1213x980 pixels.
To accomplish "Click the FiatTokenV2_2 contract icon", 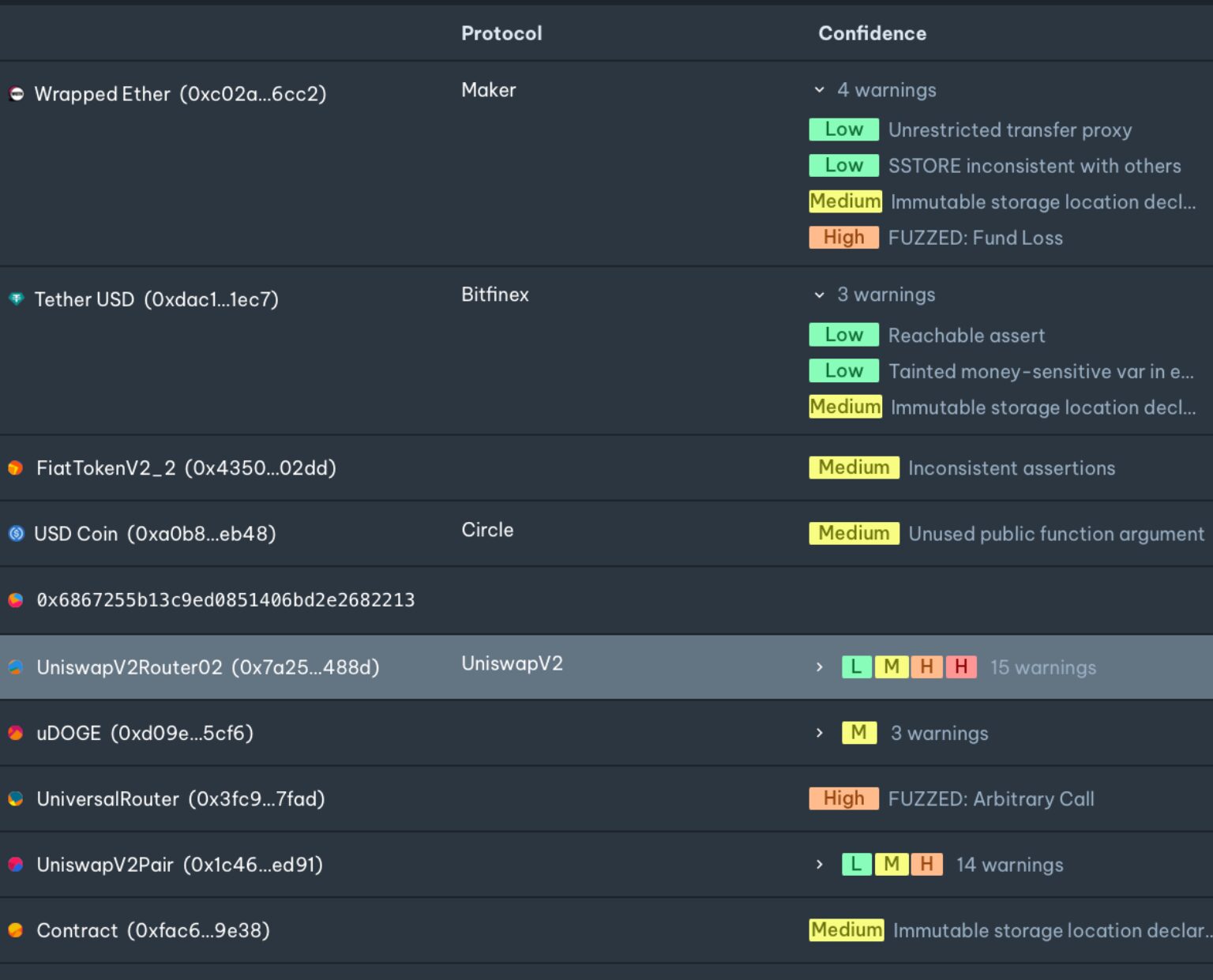I will click(x=16, y=468).
